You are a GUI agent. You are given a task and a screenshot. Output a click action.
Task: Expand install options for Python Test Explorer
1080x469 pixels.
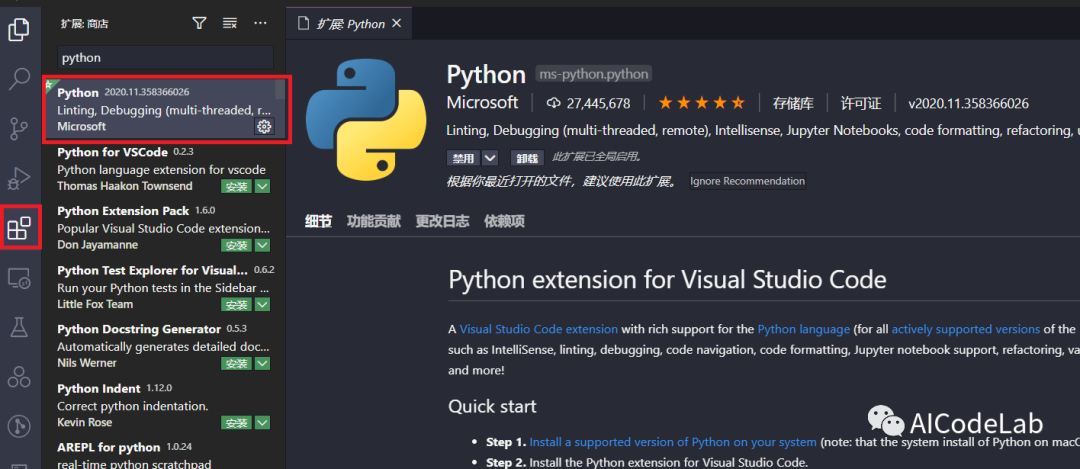click(262, 304)
